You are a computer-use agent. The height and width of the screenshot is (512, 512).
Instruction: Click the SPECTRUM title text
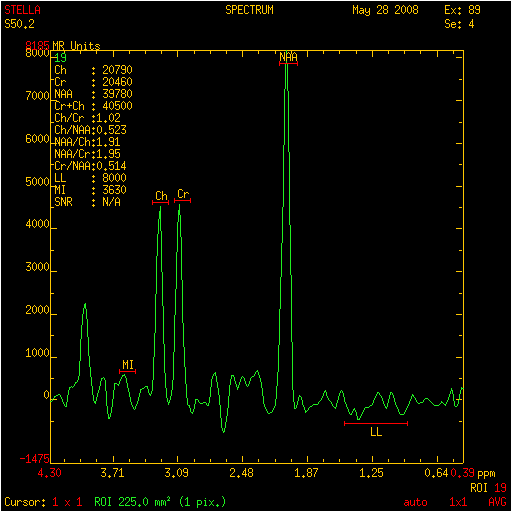click(249, 10)
